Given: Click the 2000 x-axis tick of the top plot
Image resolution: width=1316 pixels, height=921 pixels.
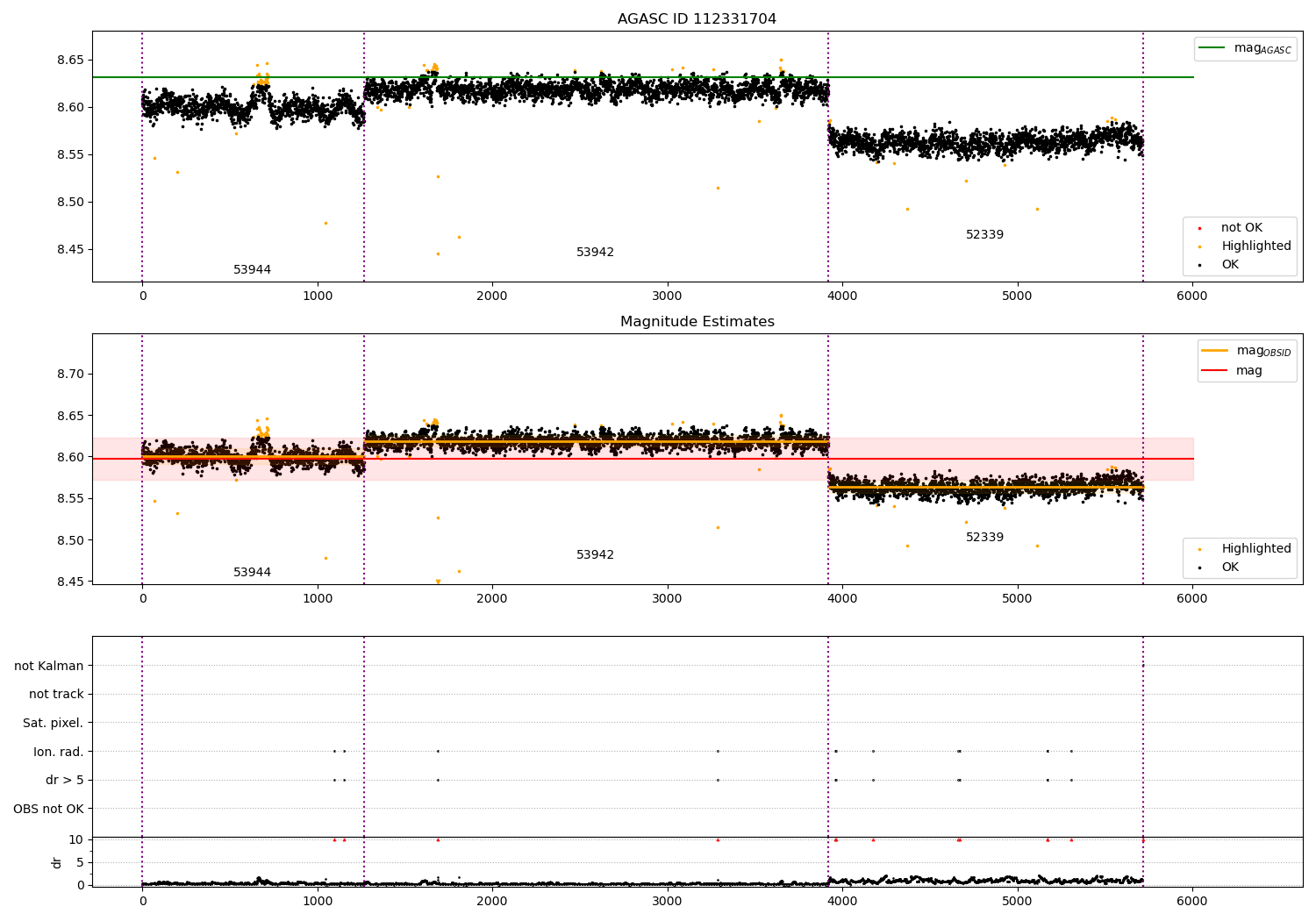Looking at the screenshot, I should (x=492, y=296).
